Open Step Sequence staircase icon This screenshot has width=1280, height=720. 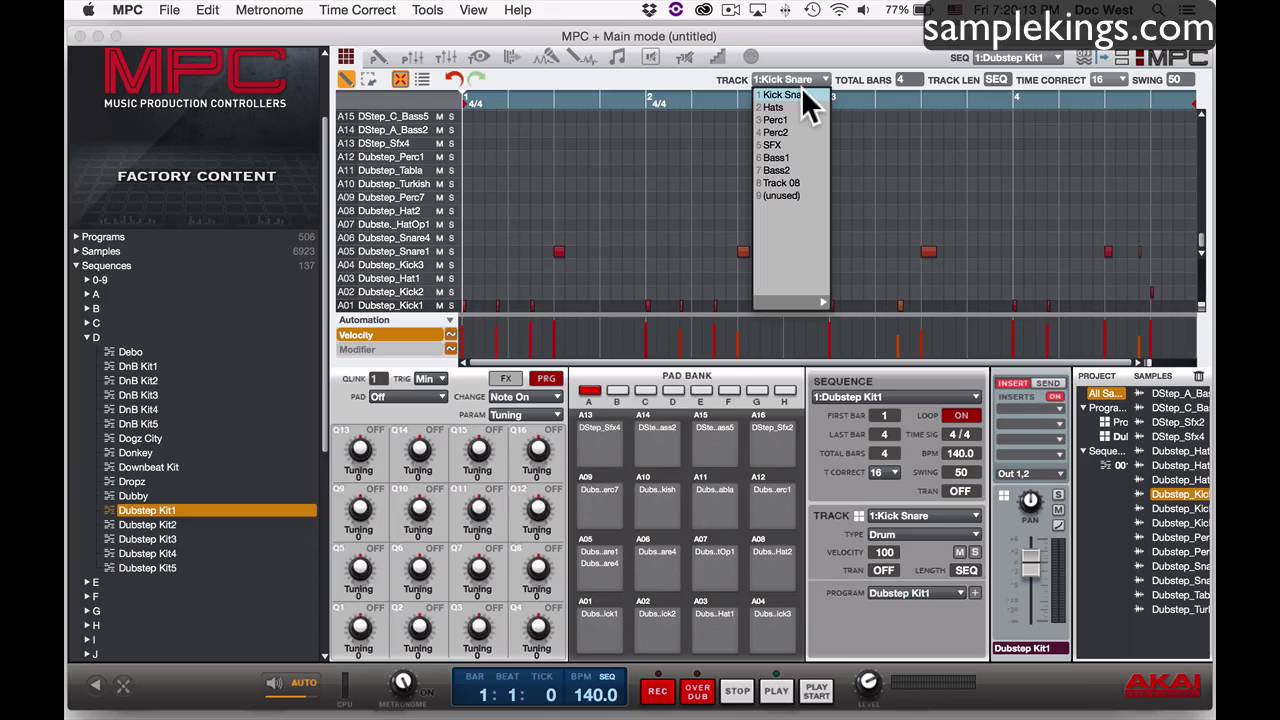click(720, 57)
